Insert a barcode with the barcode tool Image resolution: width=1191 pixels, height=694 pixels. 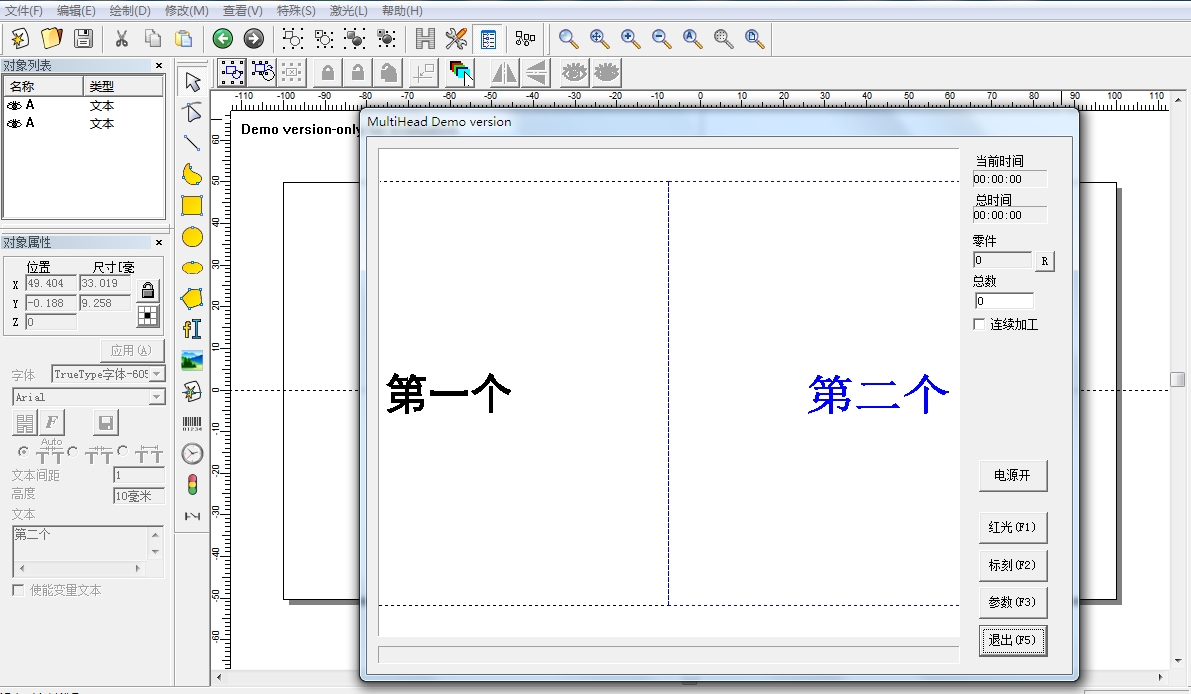click(192, 423)
